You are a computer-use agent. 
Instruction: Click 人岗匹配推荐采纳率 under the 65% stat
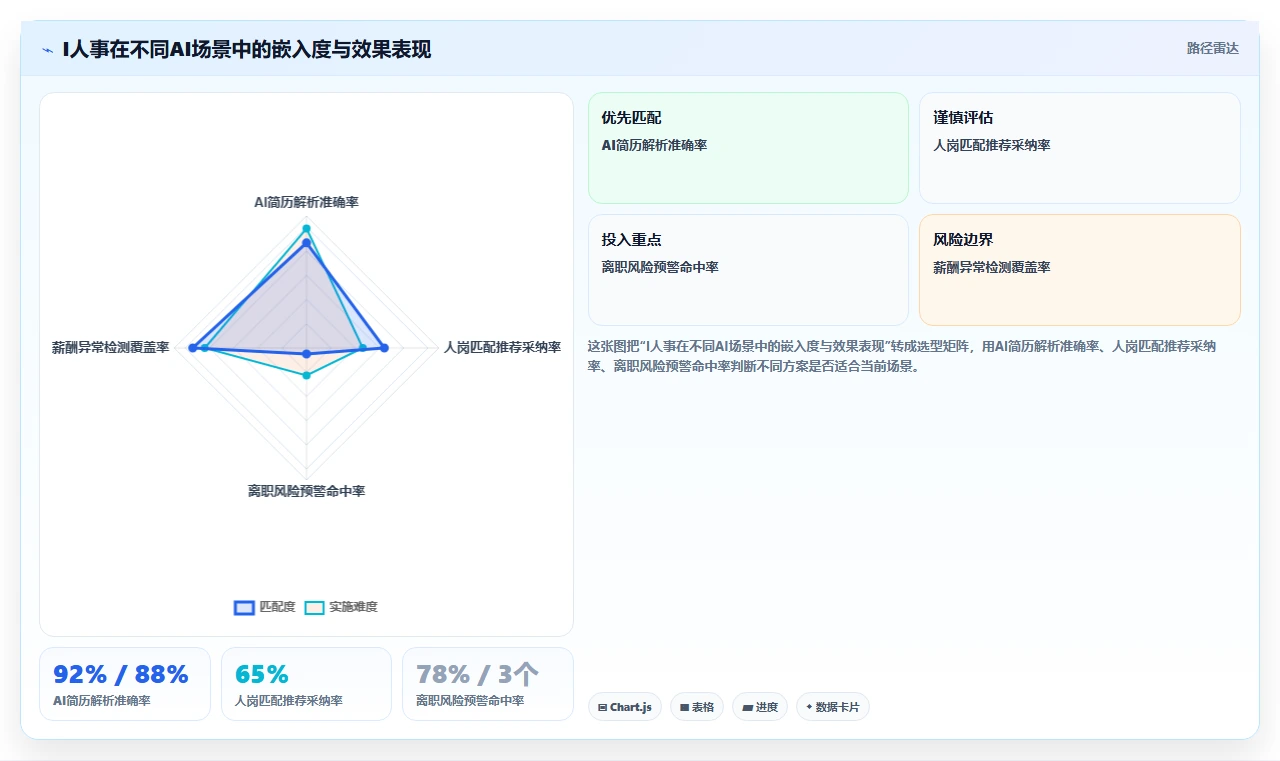click(289, 701)
